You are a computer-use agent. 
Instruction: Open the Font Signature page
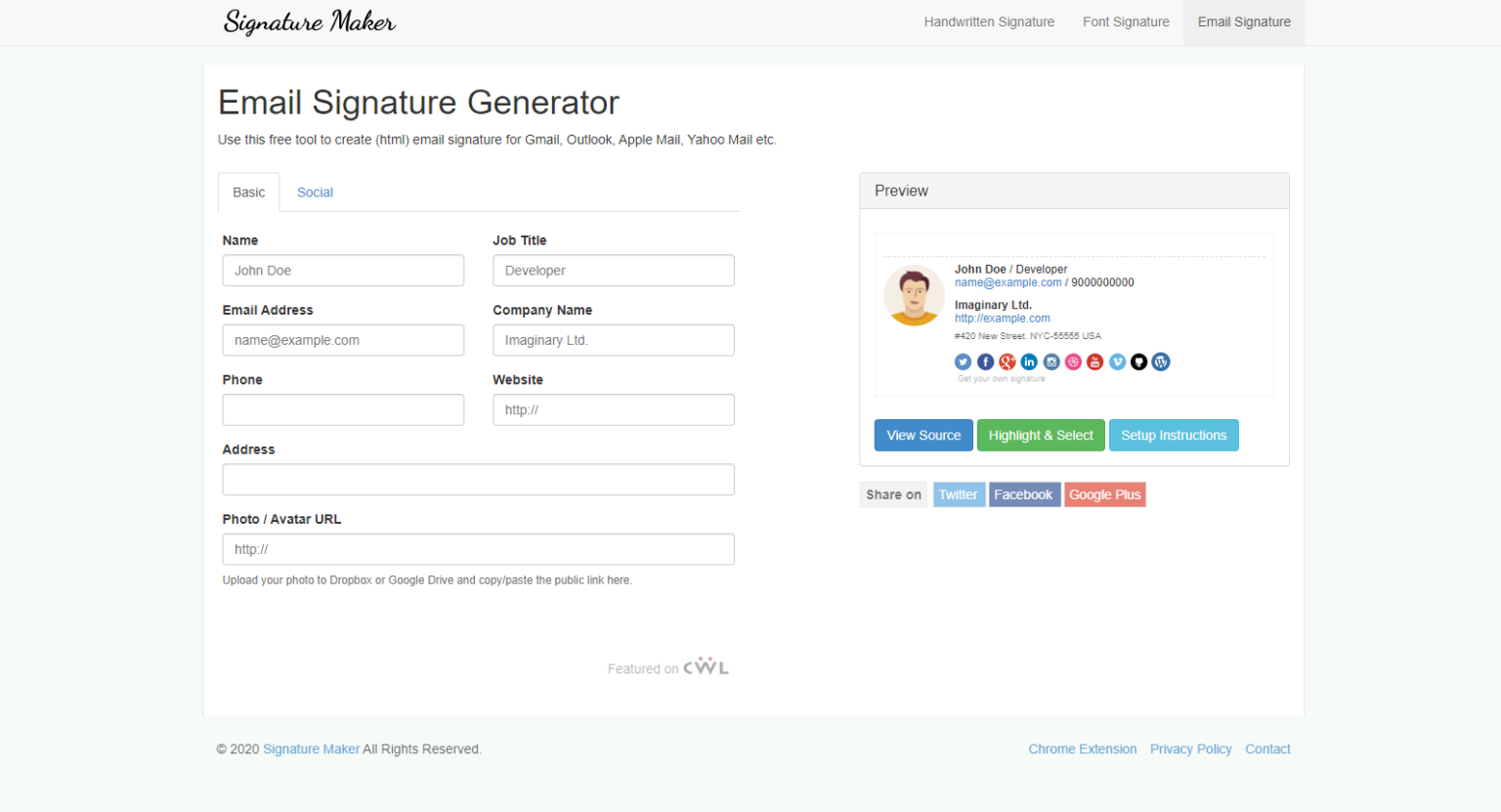click(1126, 21)
